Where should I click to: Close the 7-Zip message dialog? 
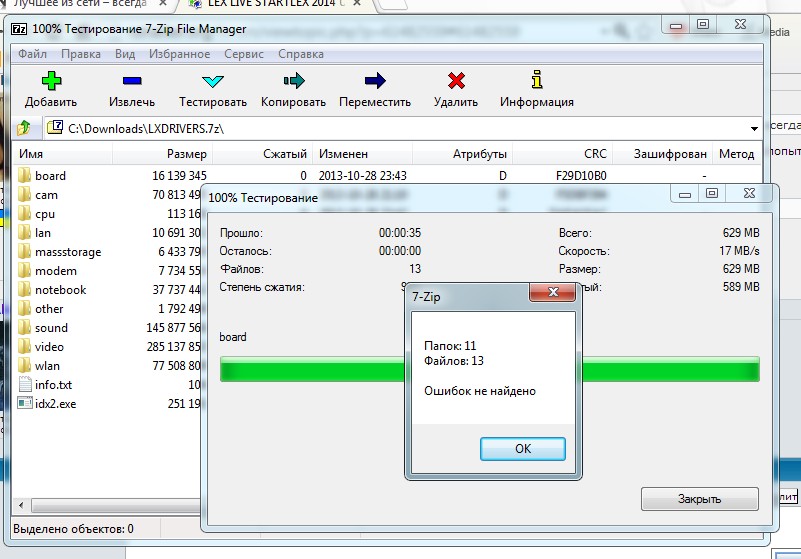pyautogui.click(x=553, y=292)
